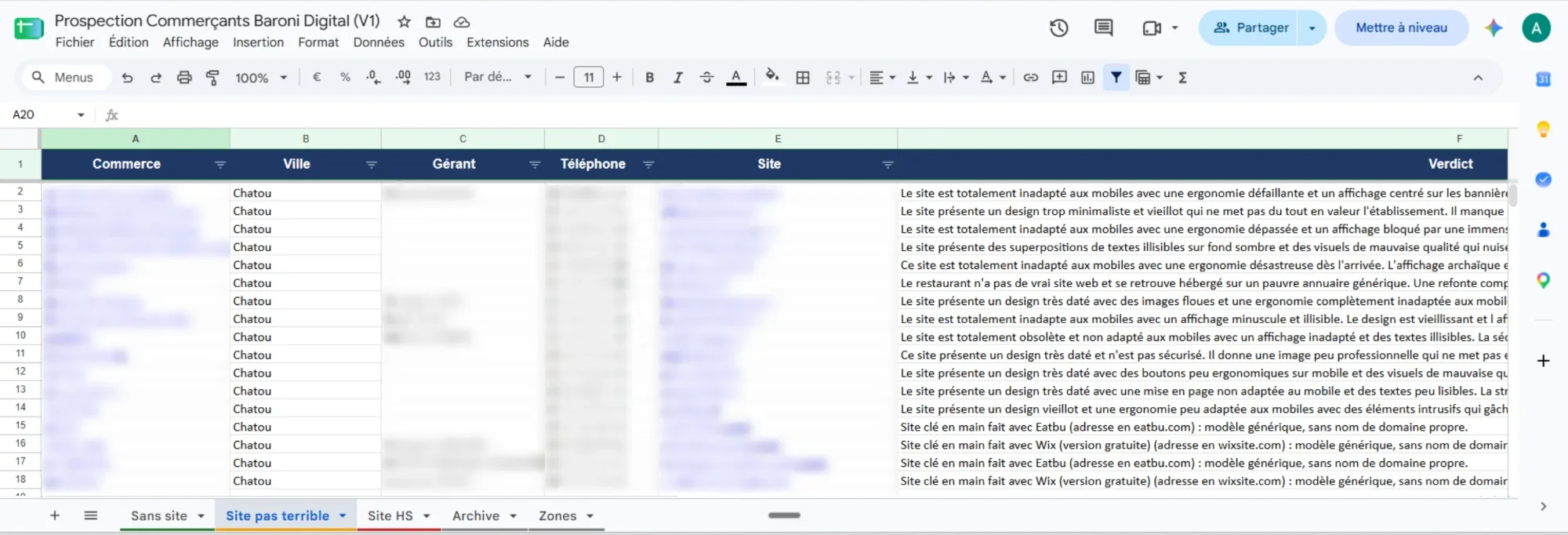This screenshot has width=1568, height=535.
Task: Open the comments panel icon
Action: coord(1104,27)
